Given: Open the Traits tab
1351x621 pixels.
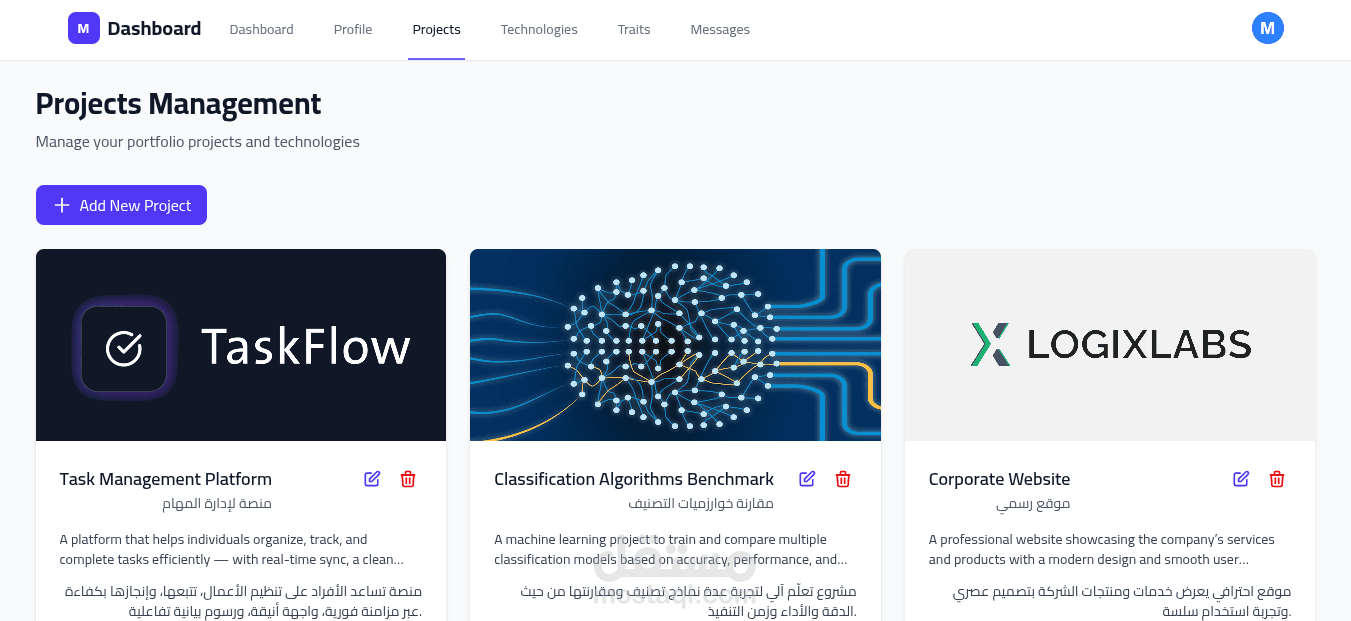Looking at the screenshot, I should tap(634, 30).
